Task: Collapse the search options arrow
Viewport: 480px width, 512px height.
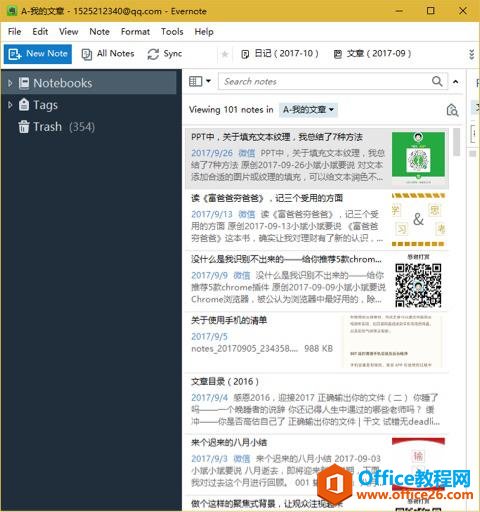Action: pos(455,82)
